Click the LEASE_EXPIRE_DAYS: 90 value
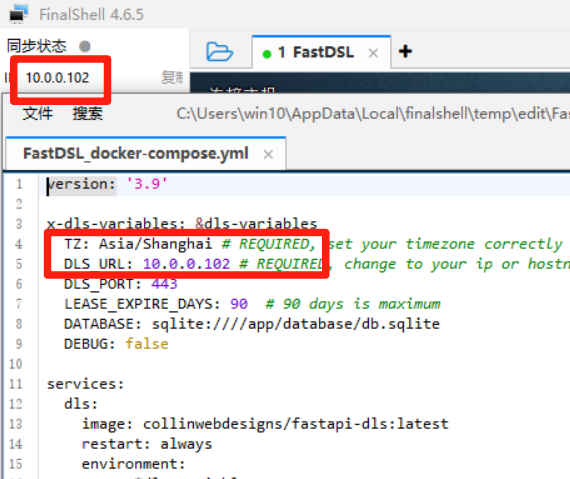This screenshot has height=479, width=570. pos(239,304)
